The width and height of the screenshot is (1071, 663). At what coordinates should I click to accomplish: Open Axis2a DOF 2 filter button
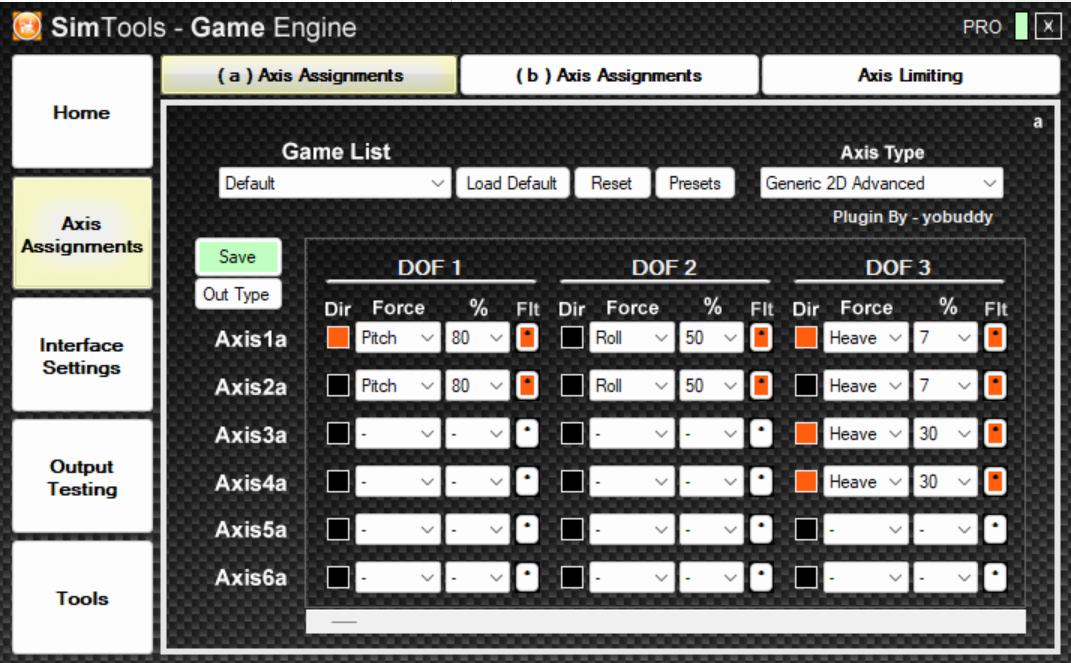click(761, 385)
